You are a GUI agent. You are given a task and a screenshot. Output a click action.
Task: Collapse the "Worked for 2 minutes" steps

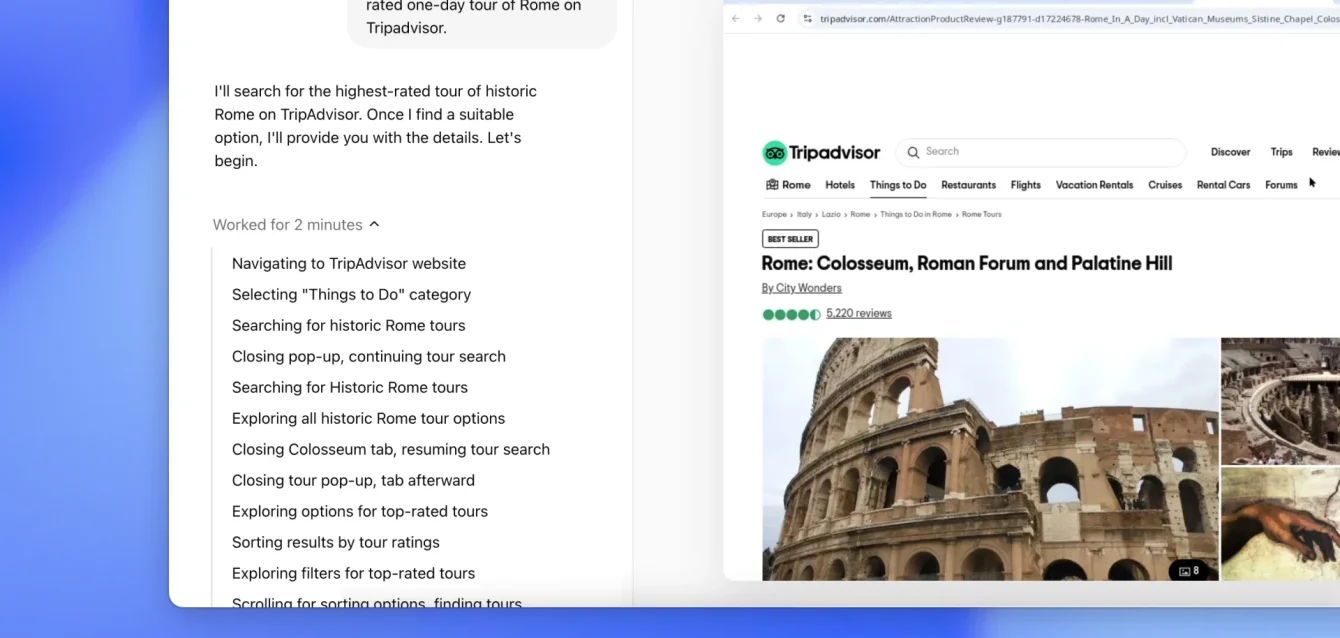[x=374, y=225]
